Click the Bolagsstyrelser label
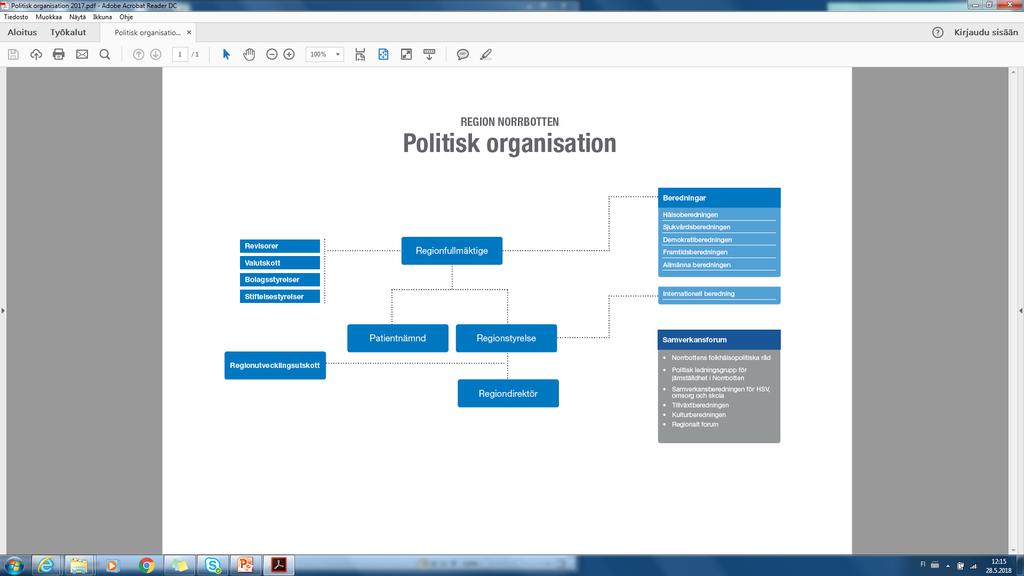The image size is (1024, 576). [x=280, y=280]
